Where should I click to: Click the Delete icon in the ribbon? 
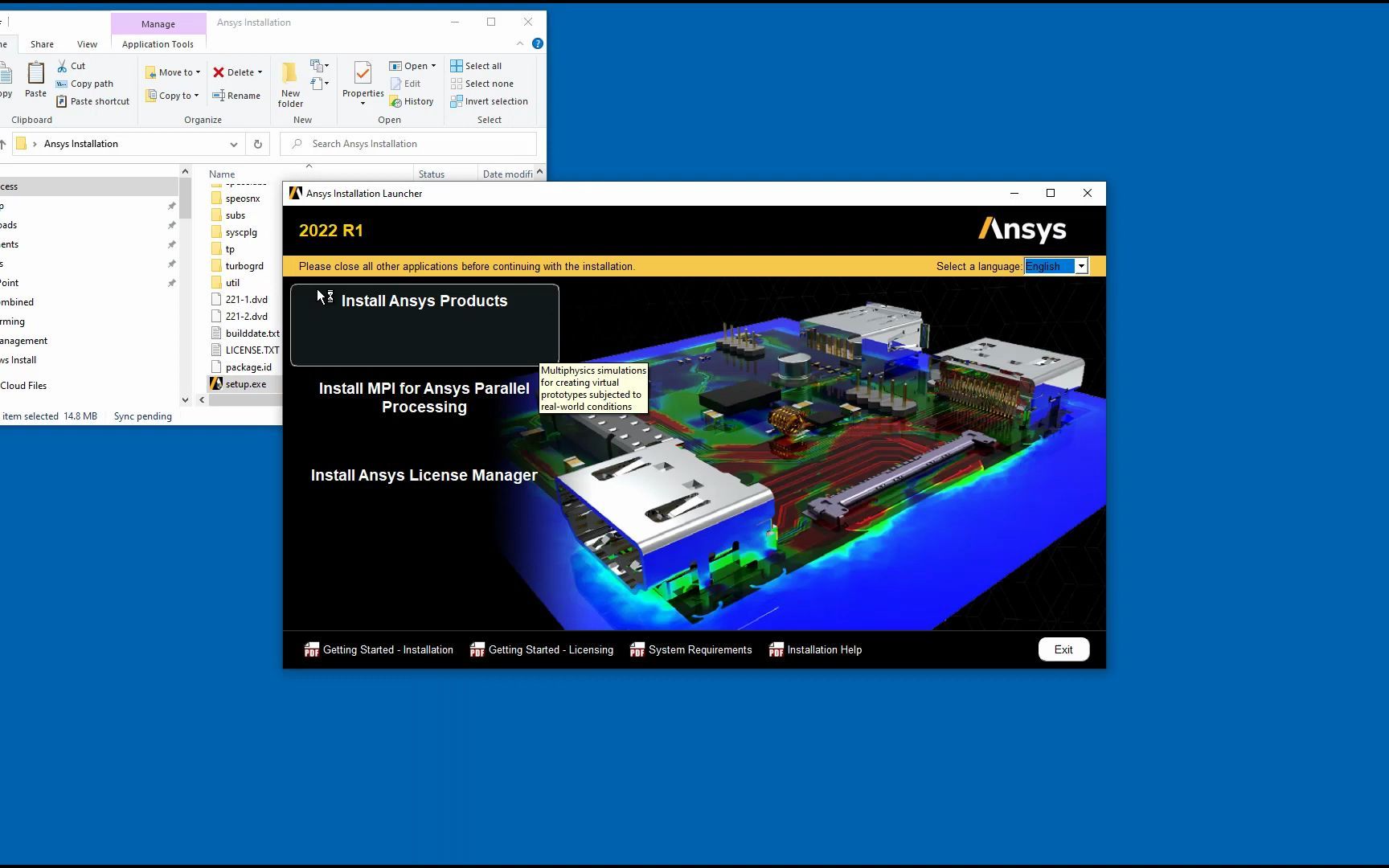point(219,72)
